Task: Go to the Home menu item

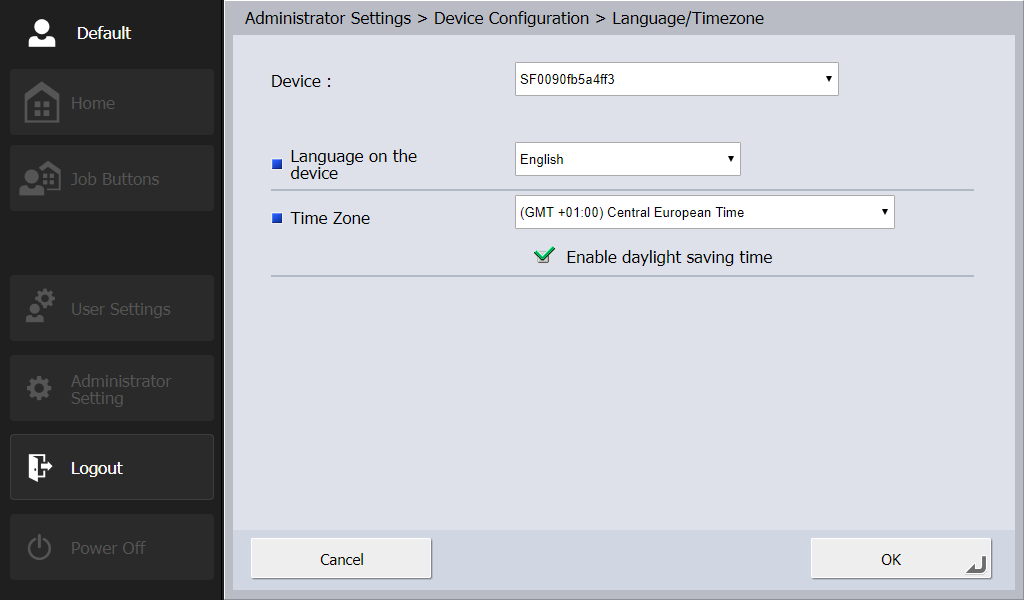Action: 93,103
